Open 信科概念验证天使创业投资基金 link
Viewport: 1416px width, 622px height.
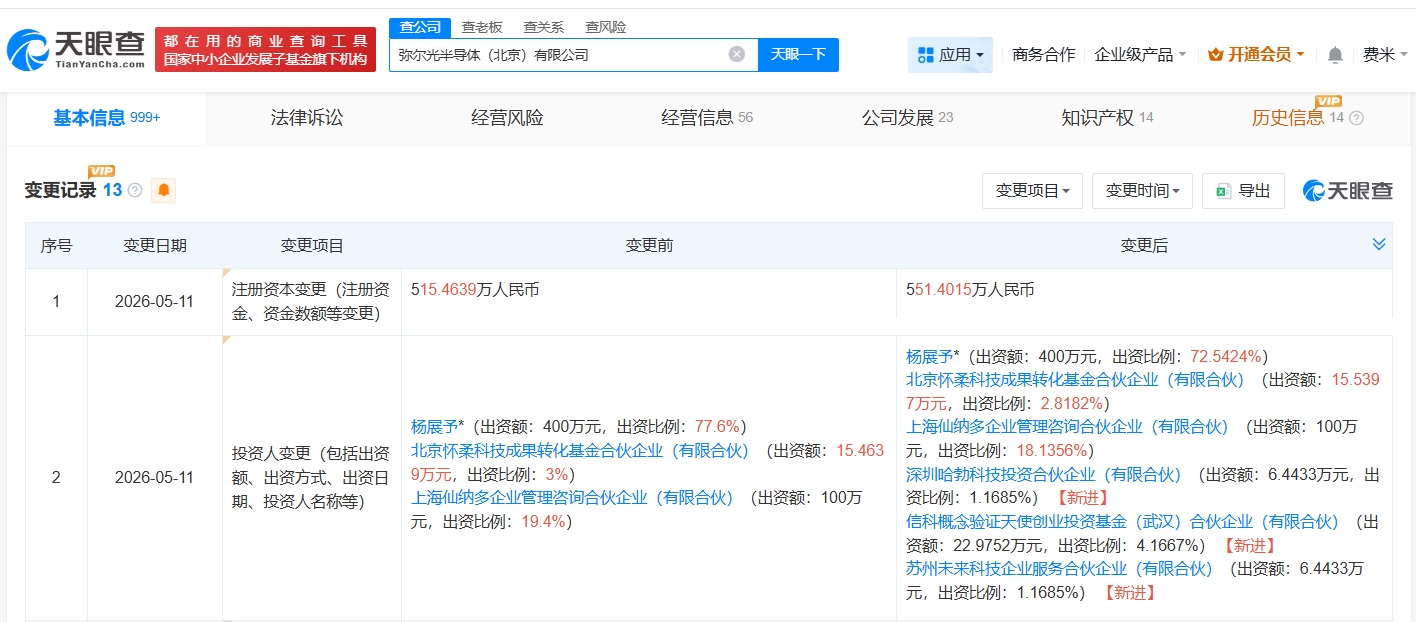point(1122,521)
